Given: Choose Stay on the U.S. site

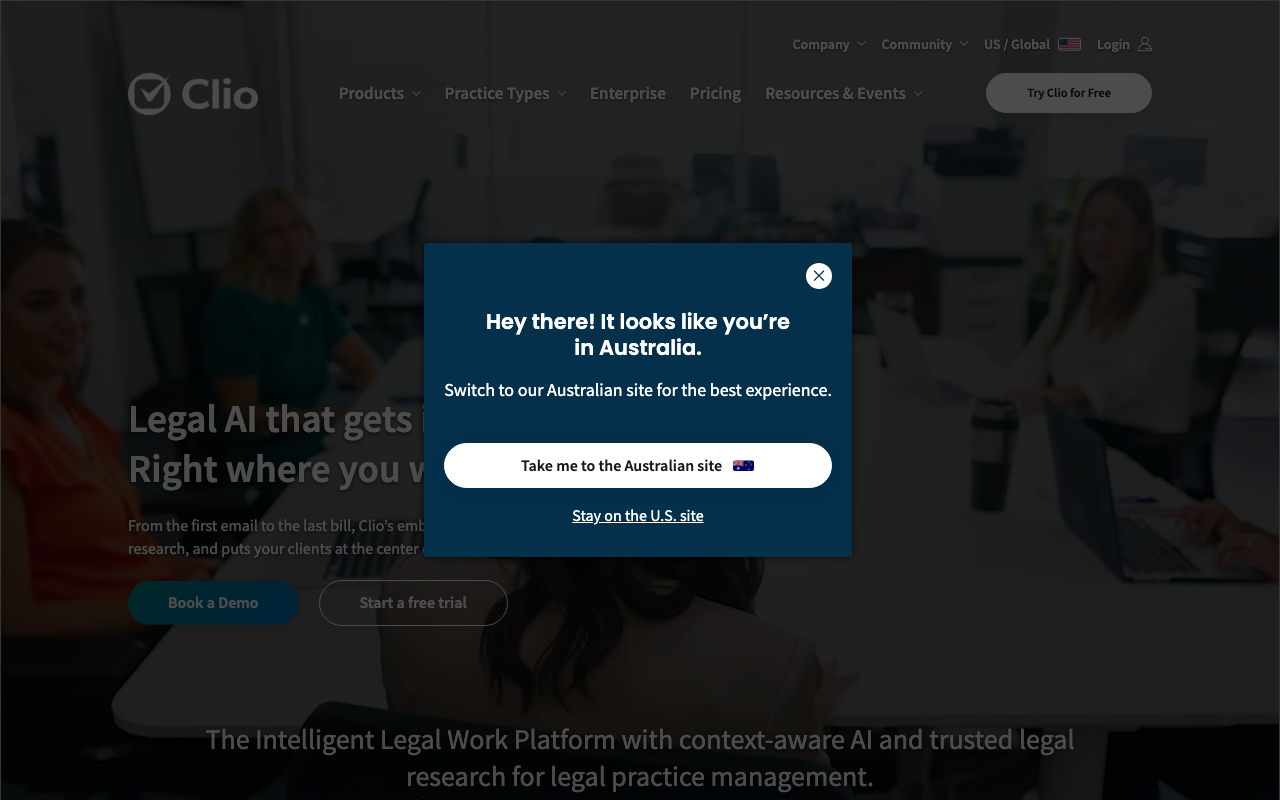Looking at the screenshot, I should pyautogui.click(x=638, y=516).
